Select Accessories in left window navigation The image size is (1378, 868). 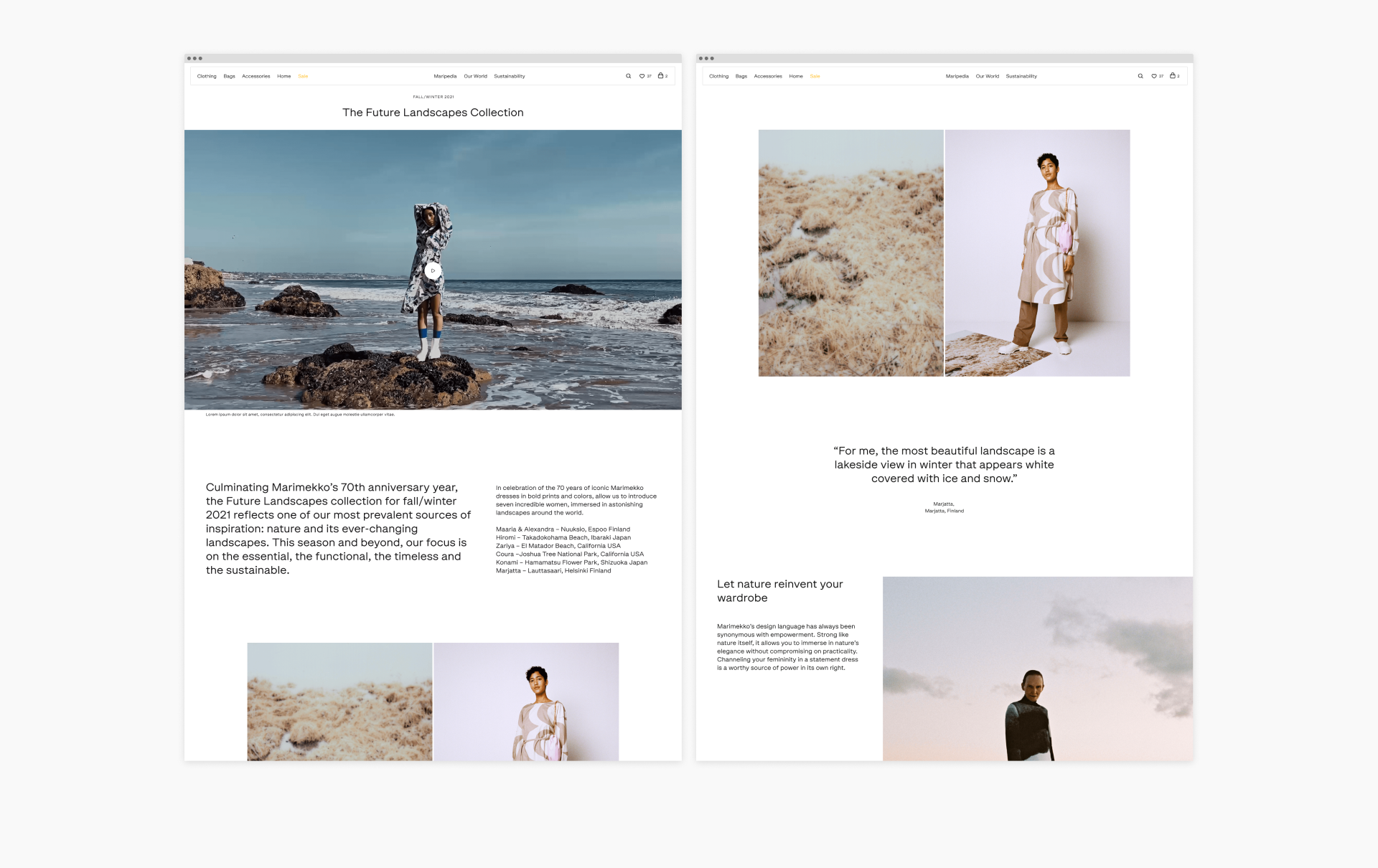coord(256,76)
